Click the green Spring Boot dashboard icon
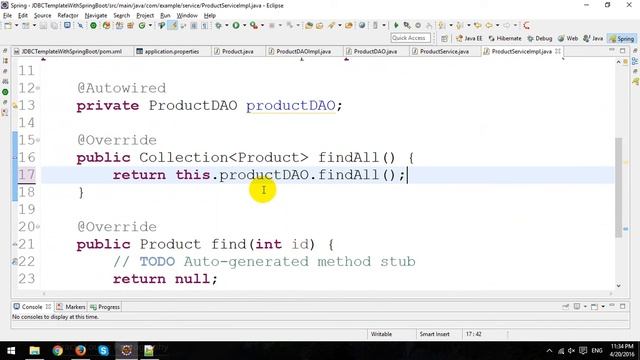Image resolution: width=640 pixels, height=360 pixels. 93,25
